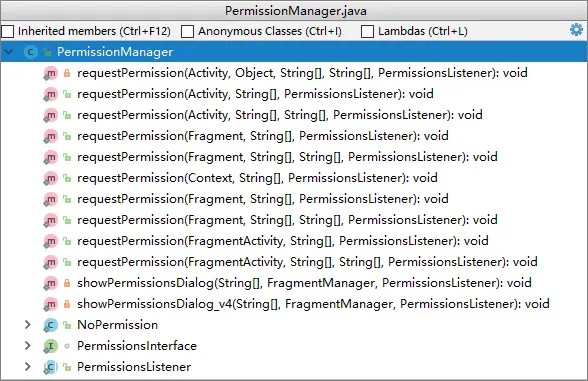Expand the NoPermission class node

(x=27, y=325)
